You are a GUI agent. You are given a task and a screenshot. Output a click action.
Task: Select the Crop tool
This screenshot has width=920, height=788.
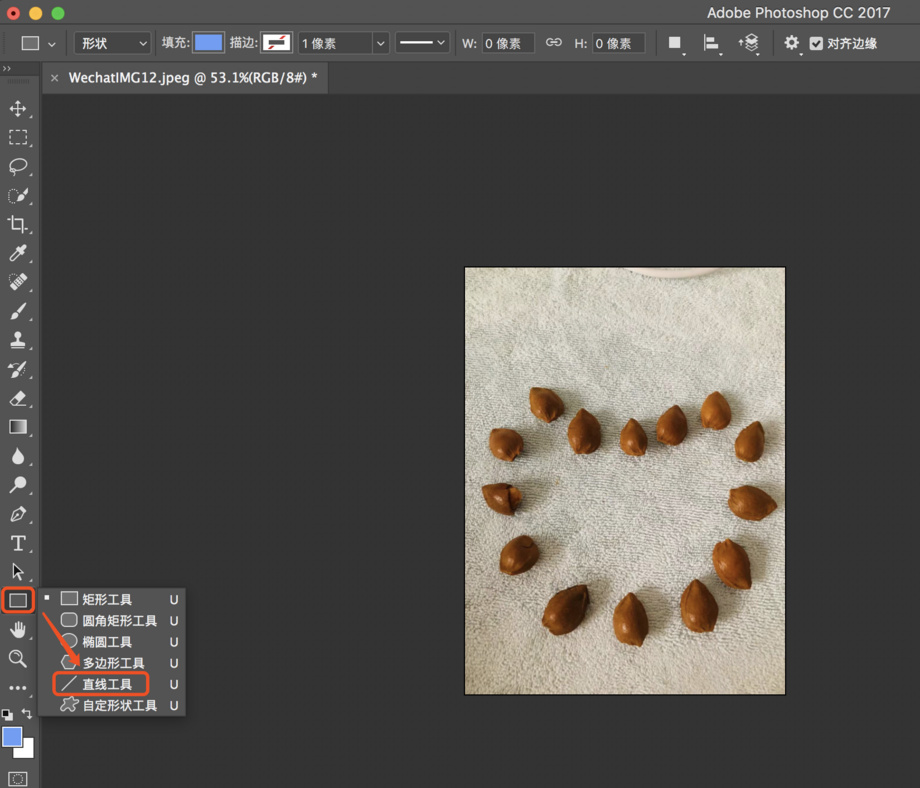coord(18,224)
